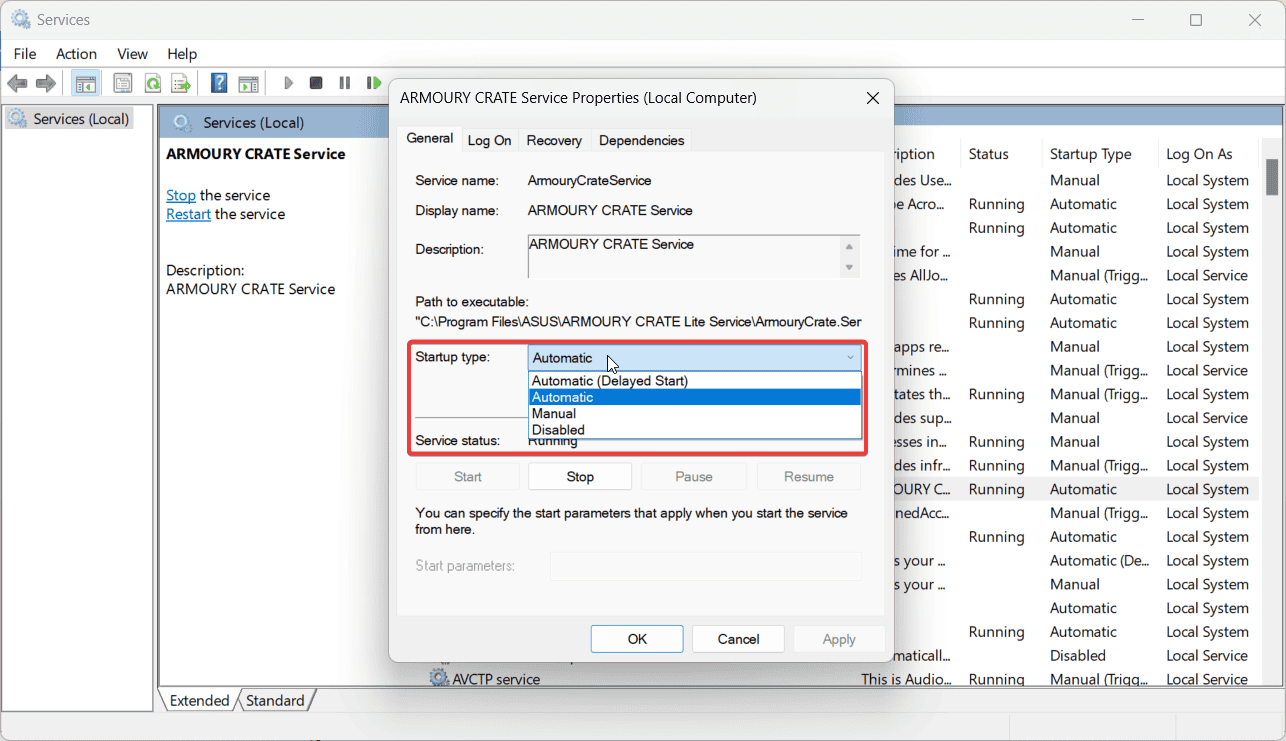Image resolution: width=1286 pixels, height=741 pixels.
Task: Click the Restart the service link
Action: (188, 214)
